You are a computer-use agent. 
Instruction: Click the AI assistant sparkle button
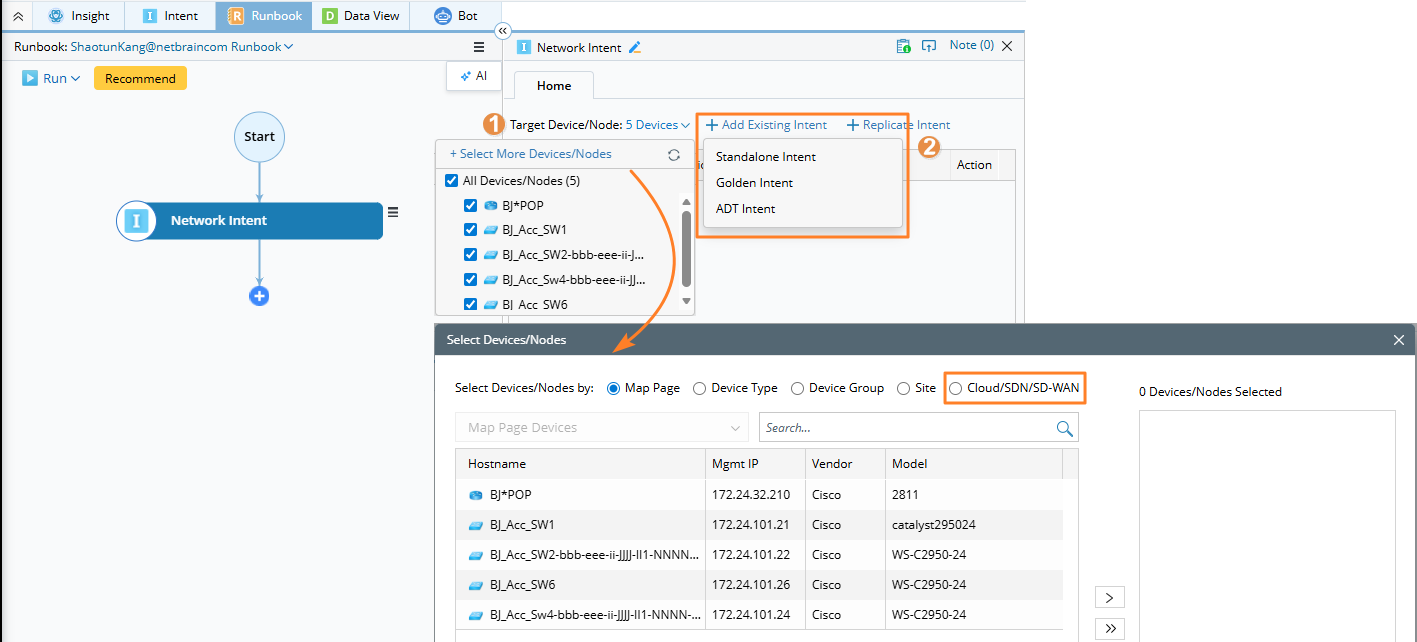coord(473,76)
